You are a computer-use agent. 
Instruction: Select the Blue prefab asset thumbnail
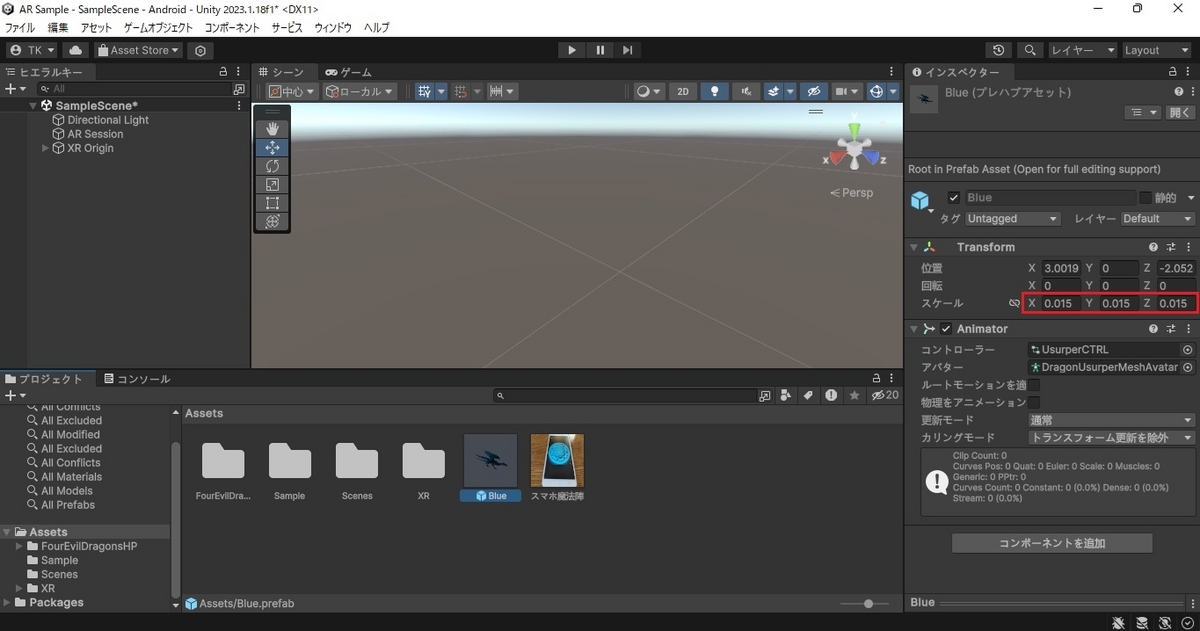pos(491,461)
